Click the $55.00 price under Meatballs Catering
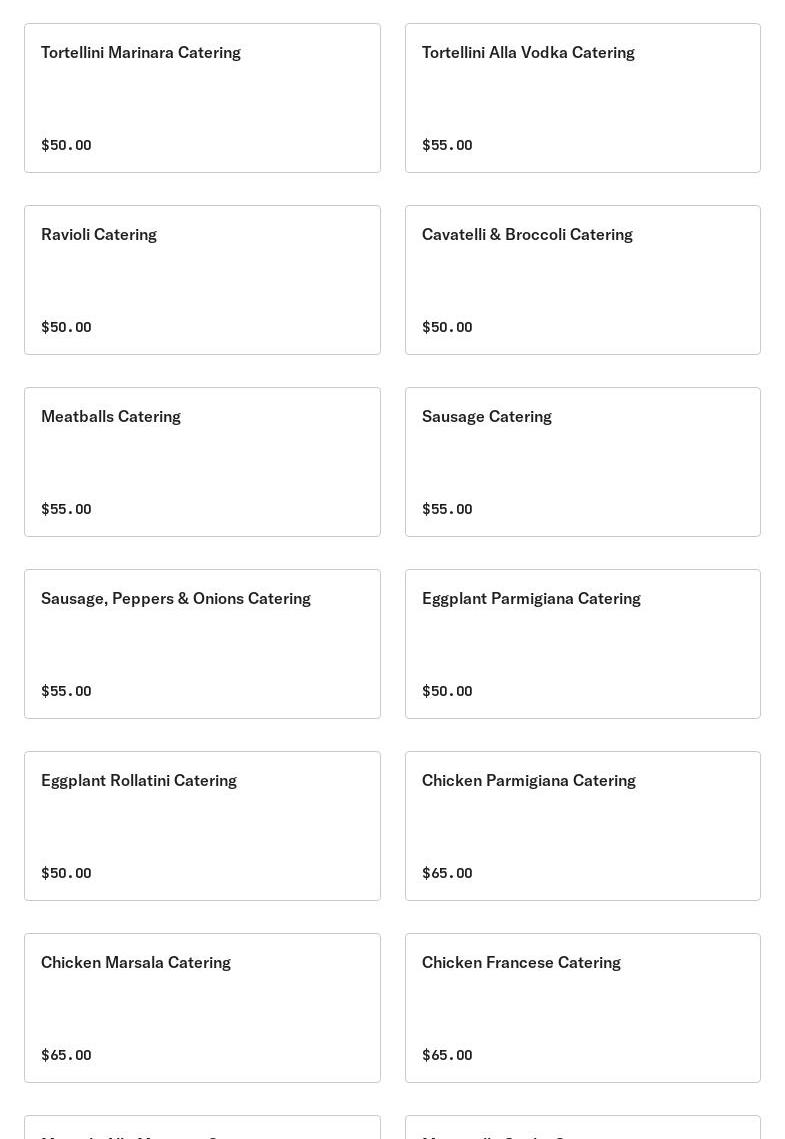This screenshot has width=785, height=1139. point(66,509)
